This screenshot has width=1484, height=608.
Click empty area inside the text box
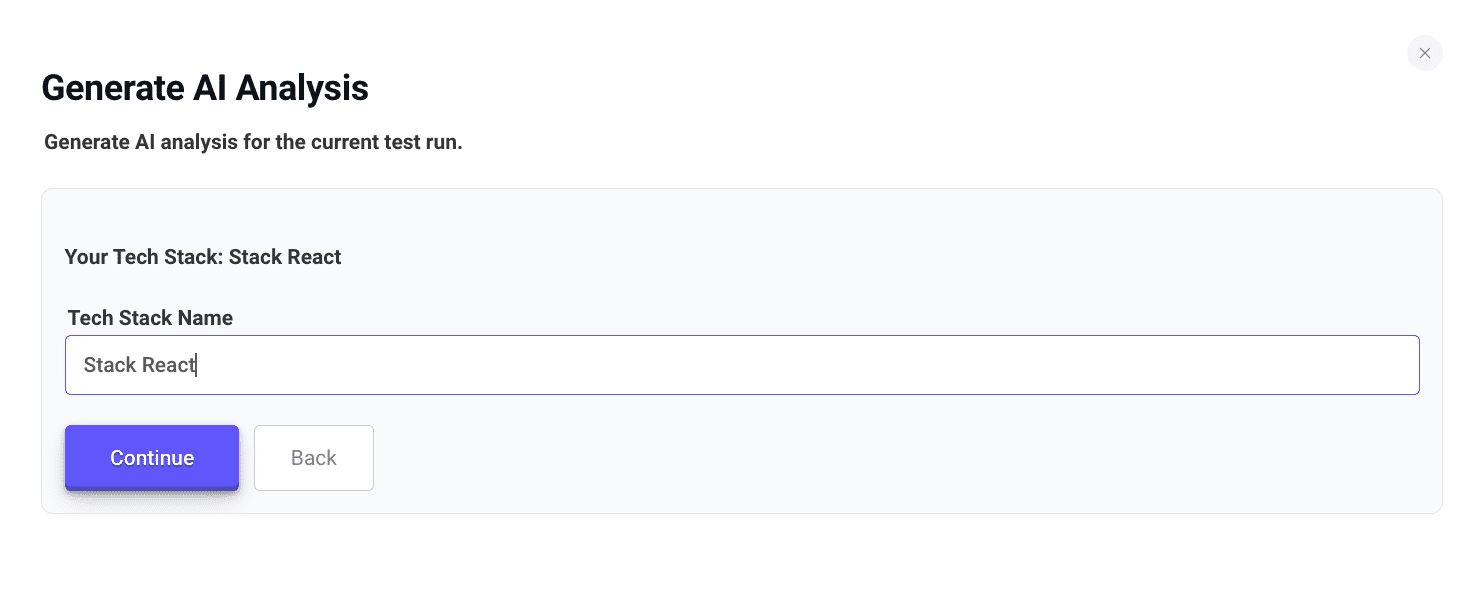tap(800, 365)
